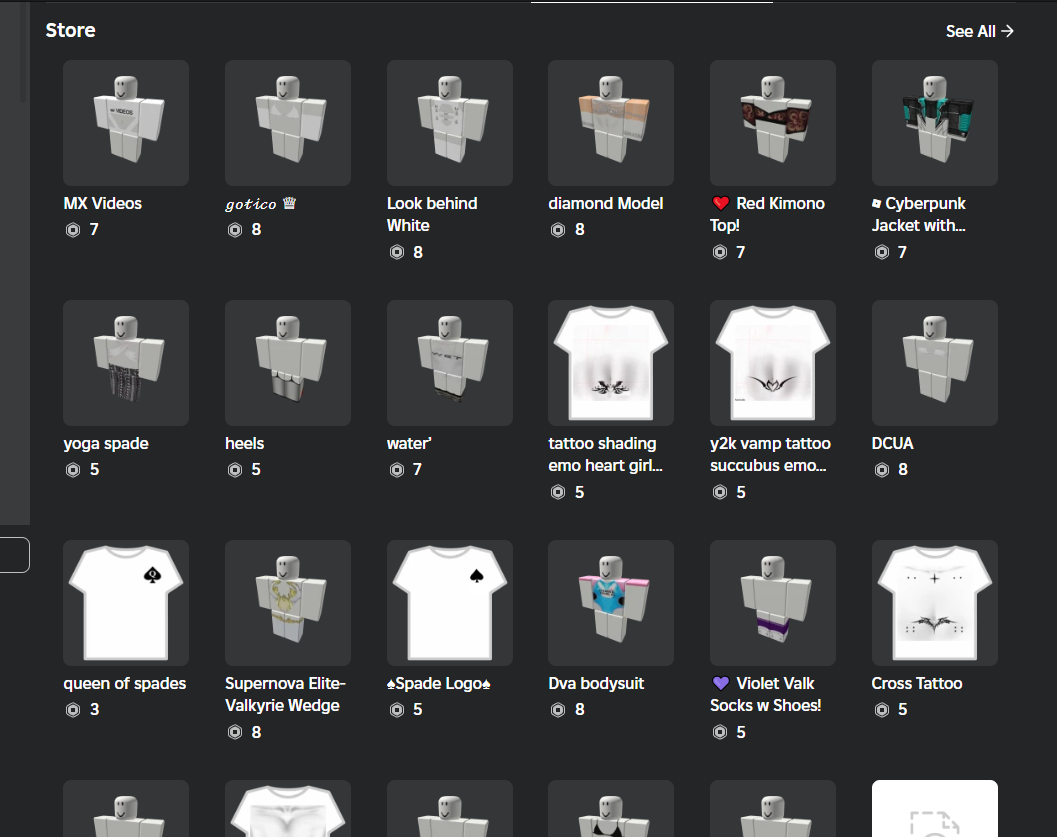Open y2k vamp tattoo t-shirt image
Viewport: 1057px width, 837px height.
[773, 363]
